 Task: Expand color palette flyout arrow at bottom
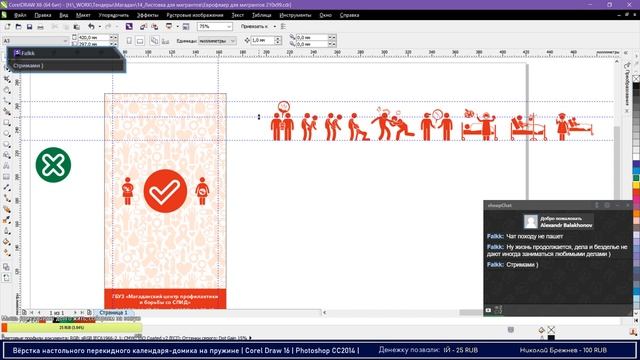(x=636, y=321)
